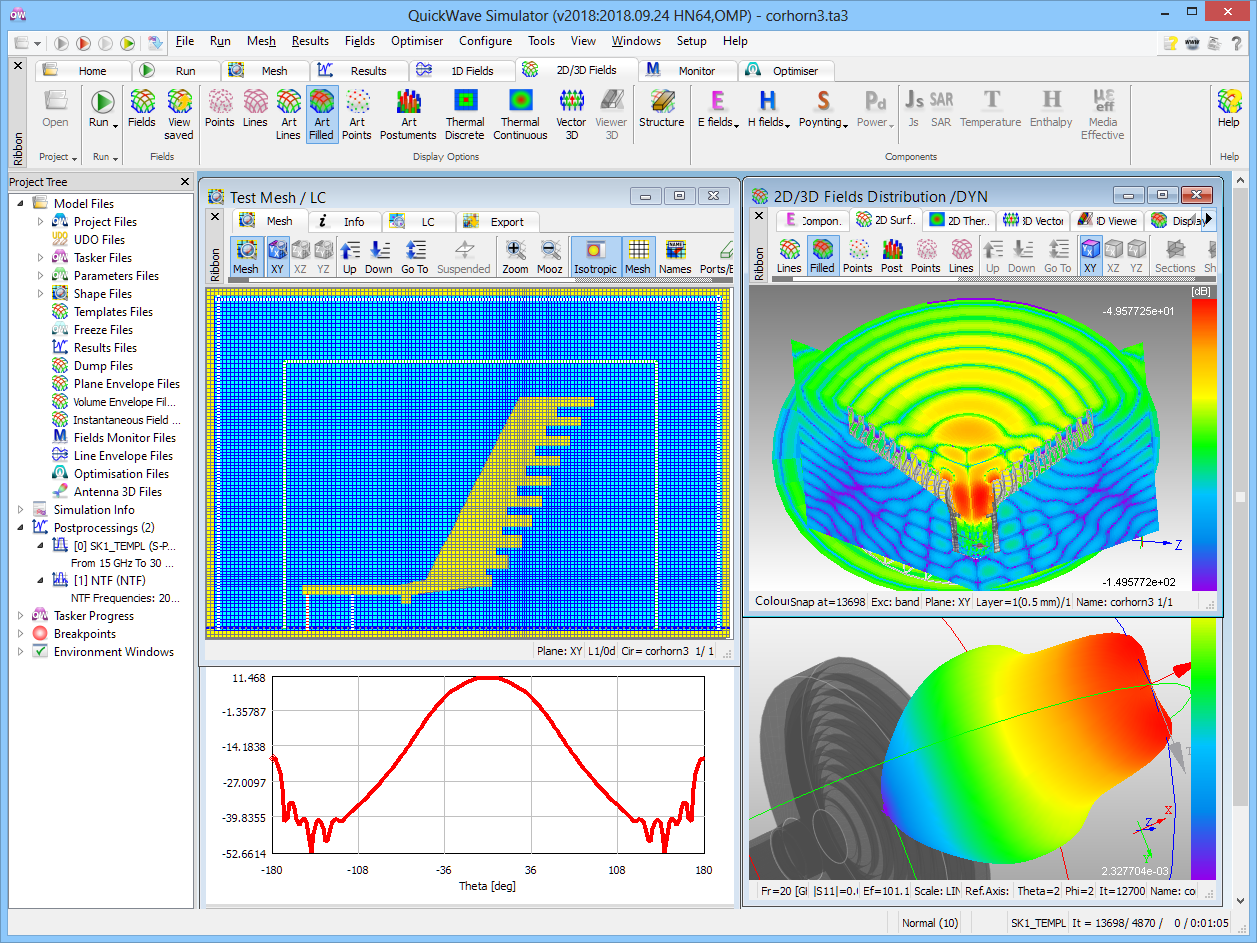Open the Optimiser menu
This screenshot has width=1257, height=943.
[417, 41]
